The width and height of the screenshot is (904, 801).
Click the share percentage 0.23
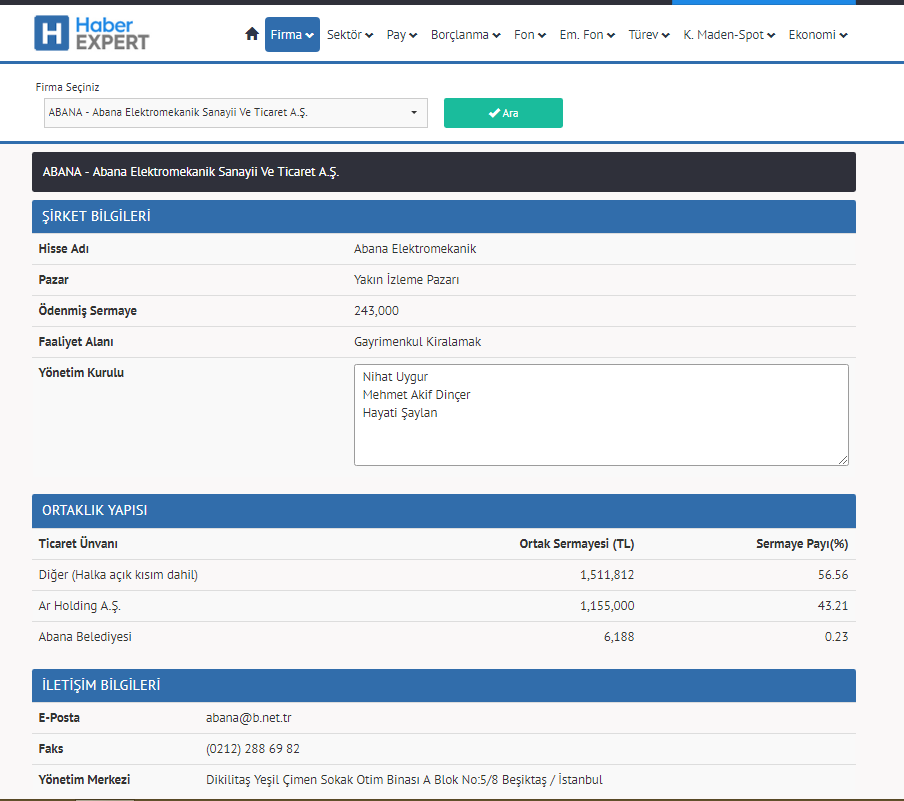click(x=837, y=637)
